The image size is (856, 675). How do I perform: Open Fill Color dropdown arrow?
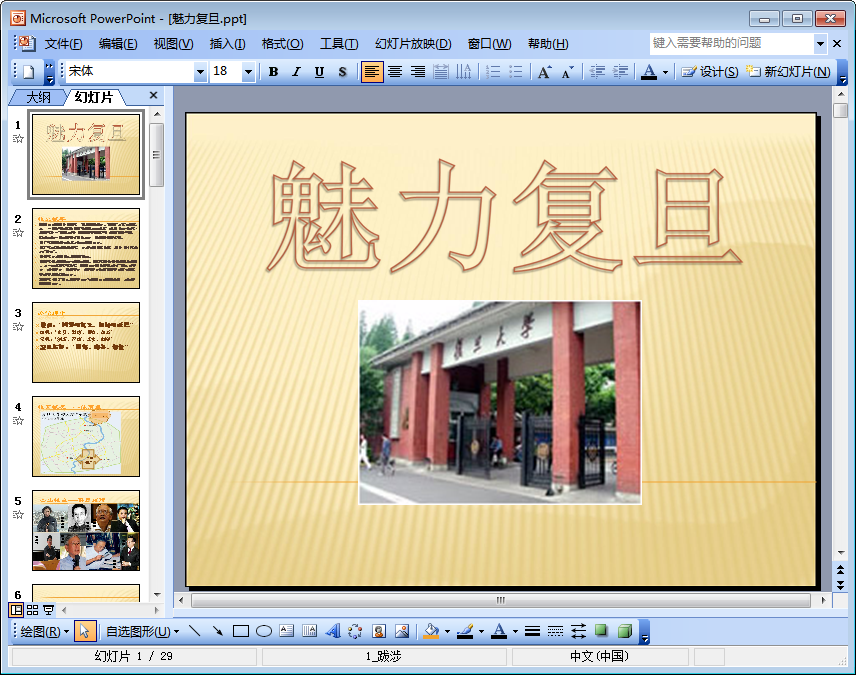(x=447, y=631)
